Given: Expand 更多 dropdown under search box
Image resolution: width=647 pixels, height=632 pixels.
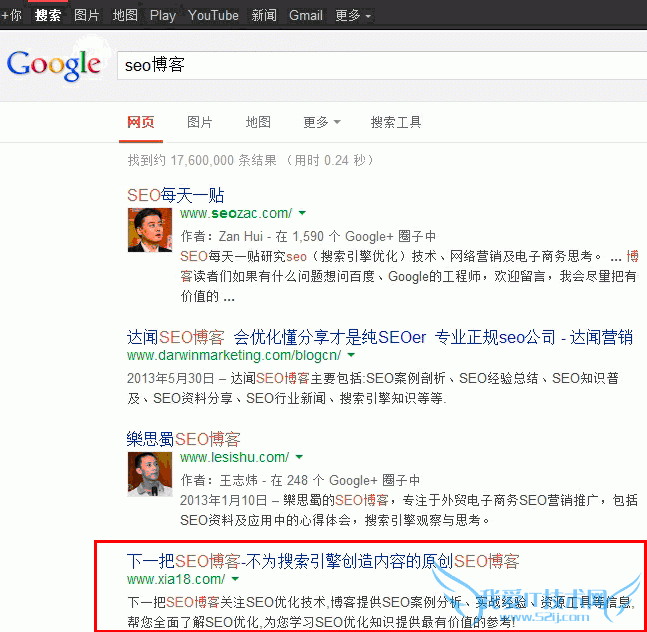Looking at the screenshot, I should coord(322,122).
